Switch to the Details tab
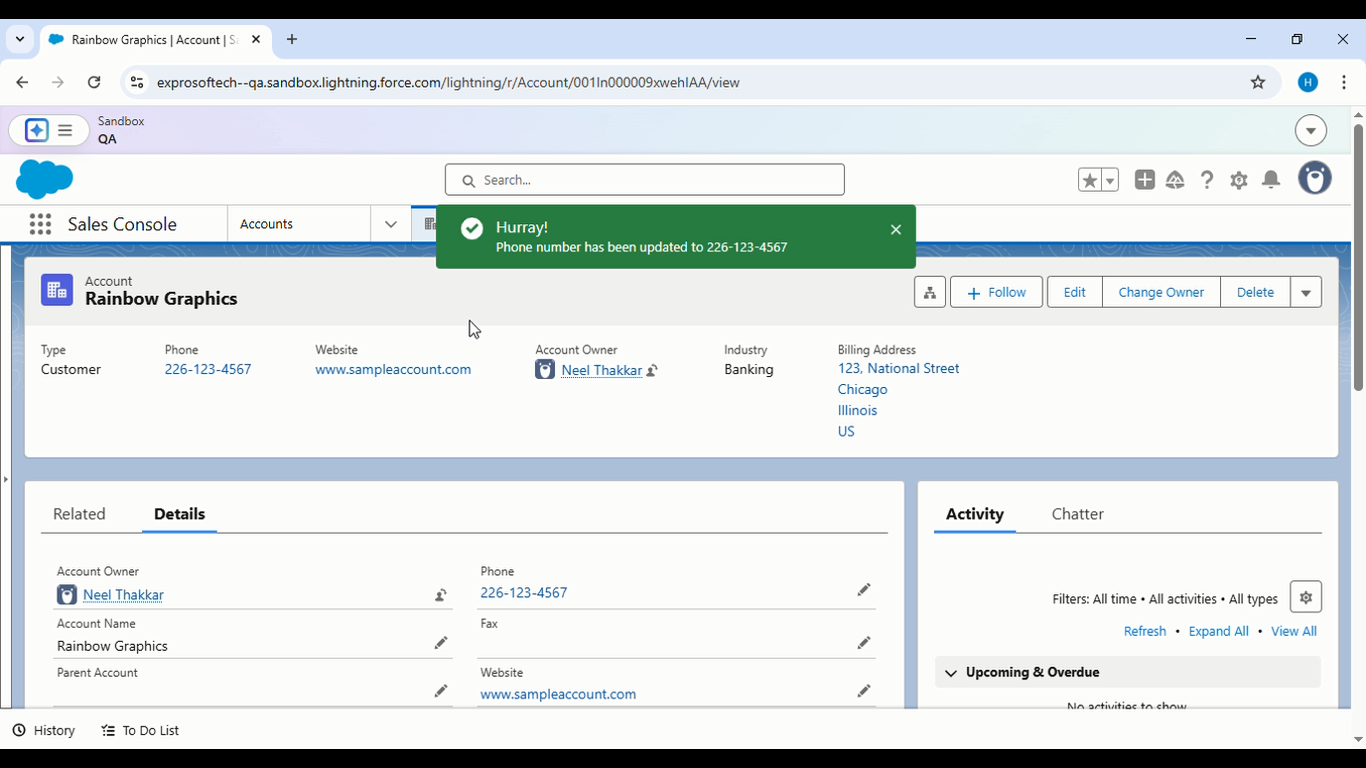The image size is (1366, 768). point(179,514)
